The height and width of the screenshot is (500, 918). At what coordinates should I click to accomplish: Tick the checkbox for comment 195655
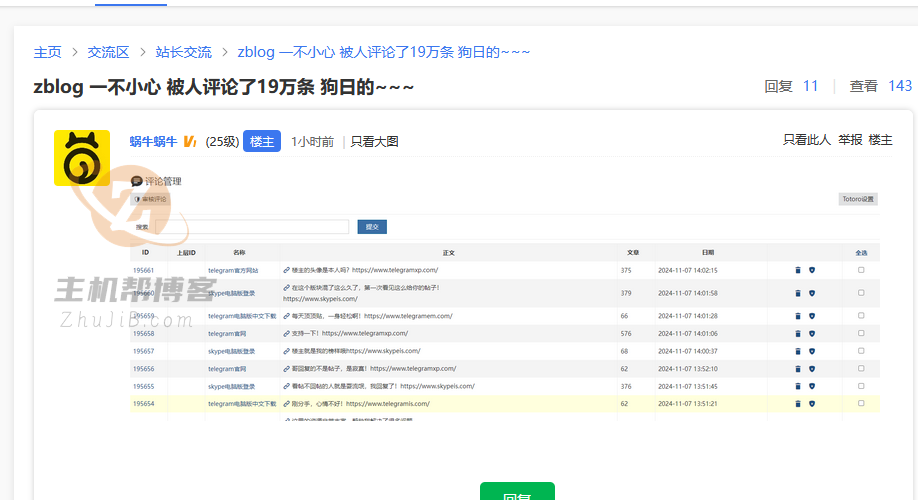coord(861,386)
